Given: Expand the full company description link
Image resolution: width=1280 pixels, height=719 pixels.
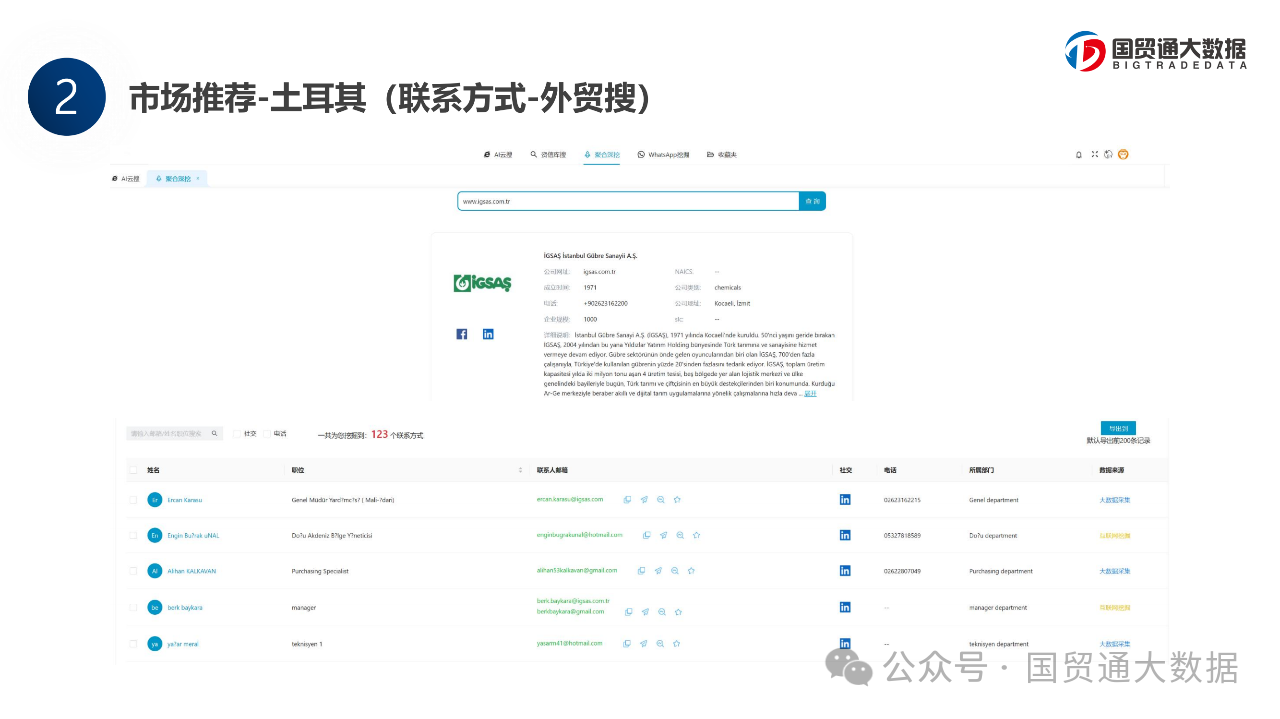Looking at the screenshot, I should pos(810,394).
